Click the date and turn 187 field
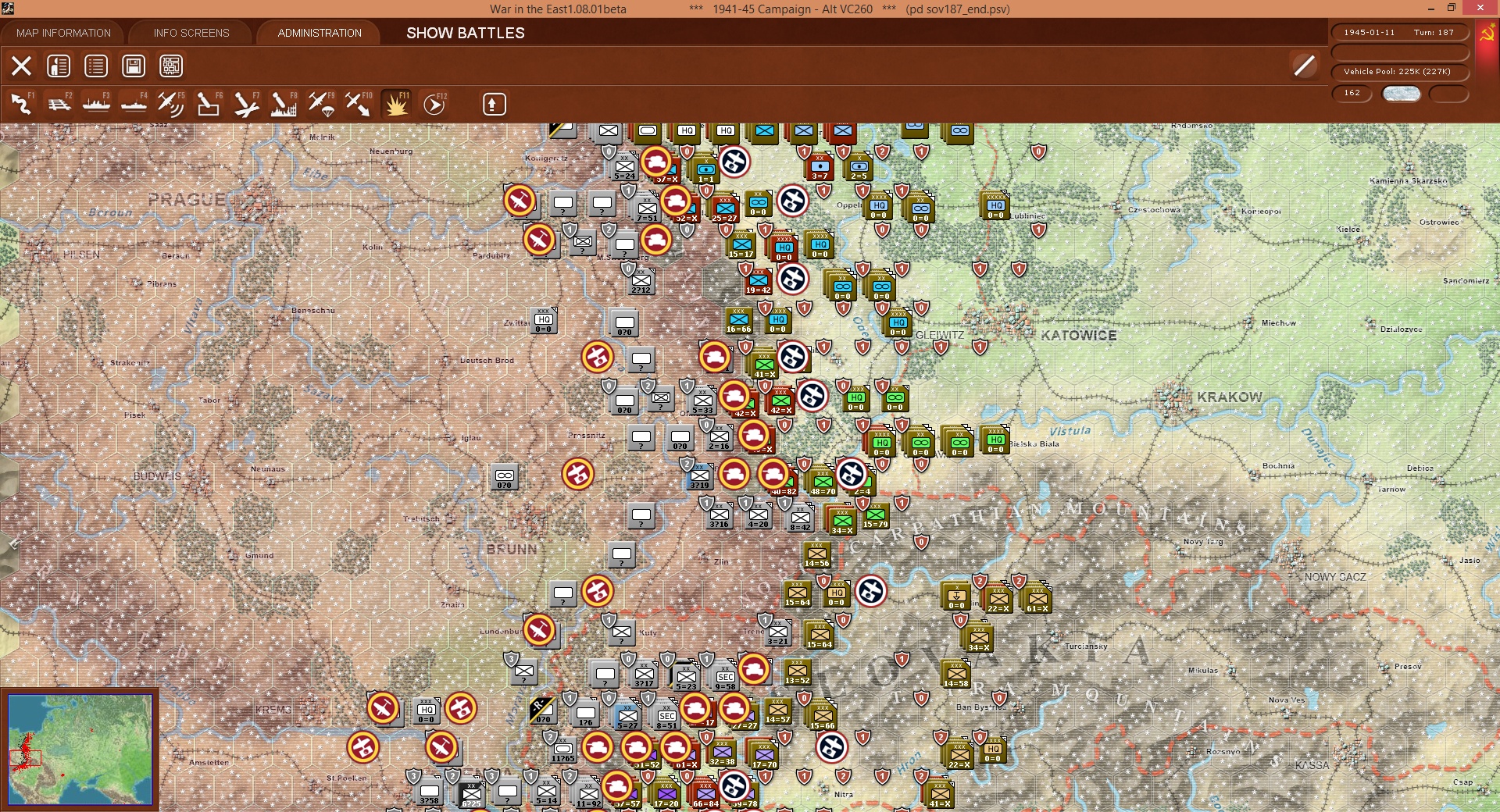The image size is (1500, 812). coord(1399,33)
